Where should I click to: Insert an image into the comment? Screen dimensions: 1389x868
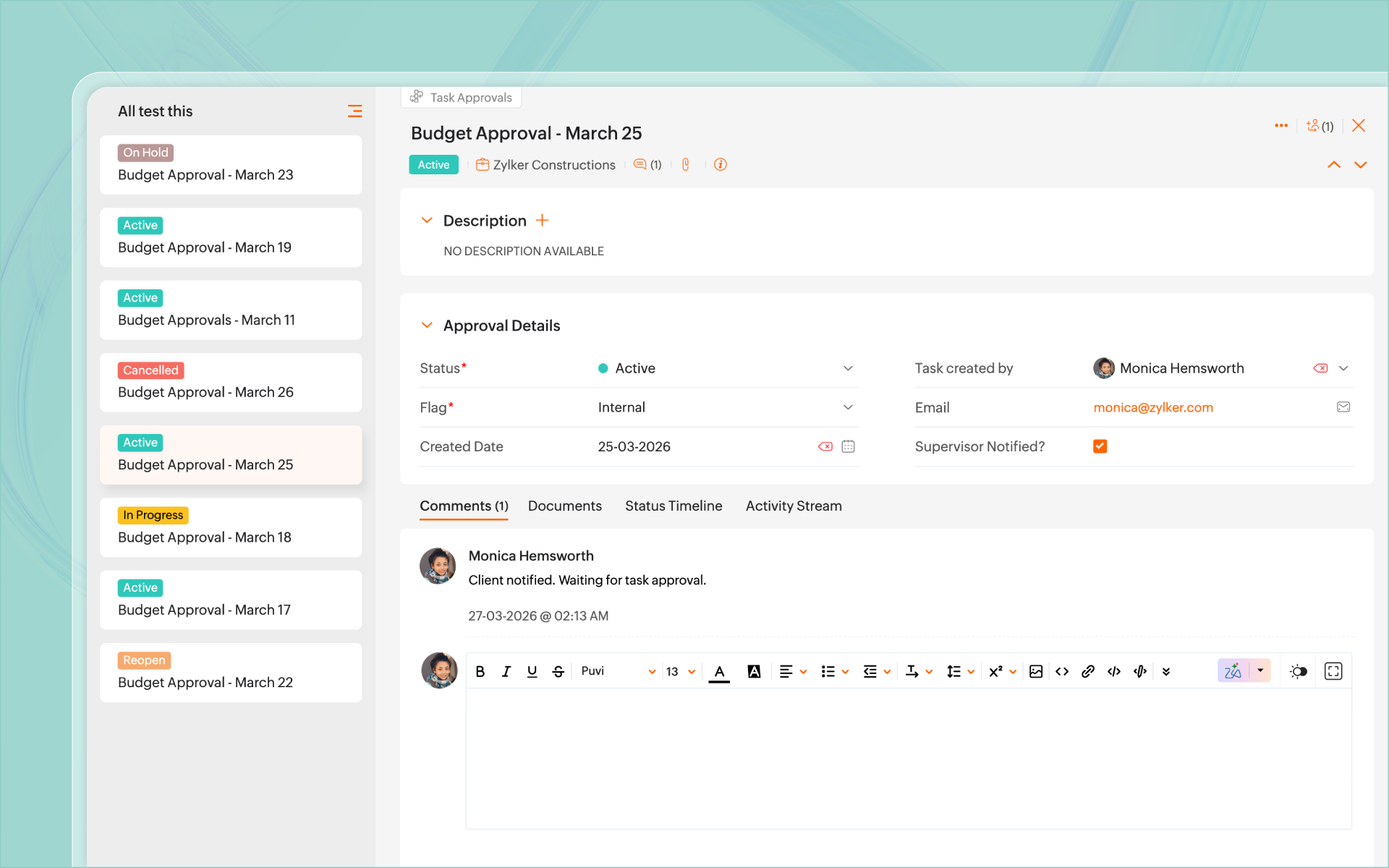[1036, 671]
